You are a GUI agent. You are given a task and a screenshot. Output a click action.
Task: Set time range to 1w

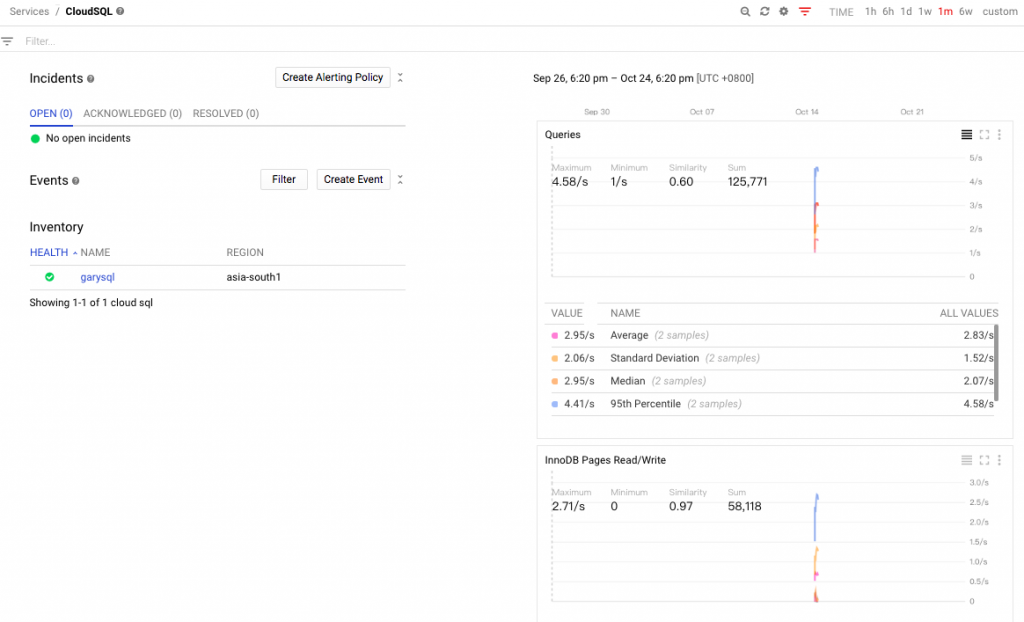pyautogui.click(x=925, y=12)
